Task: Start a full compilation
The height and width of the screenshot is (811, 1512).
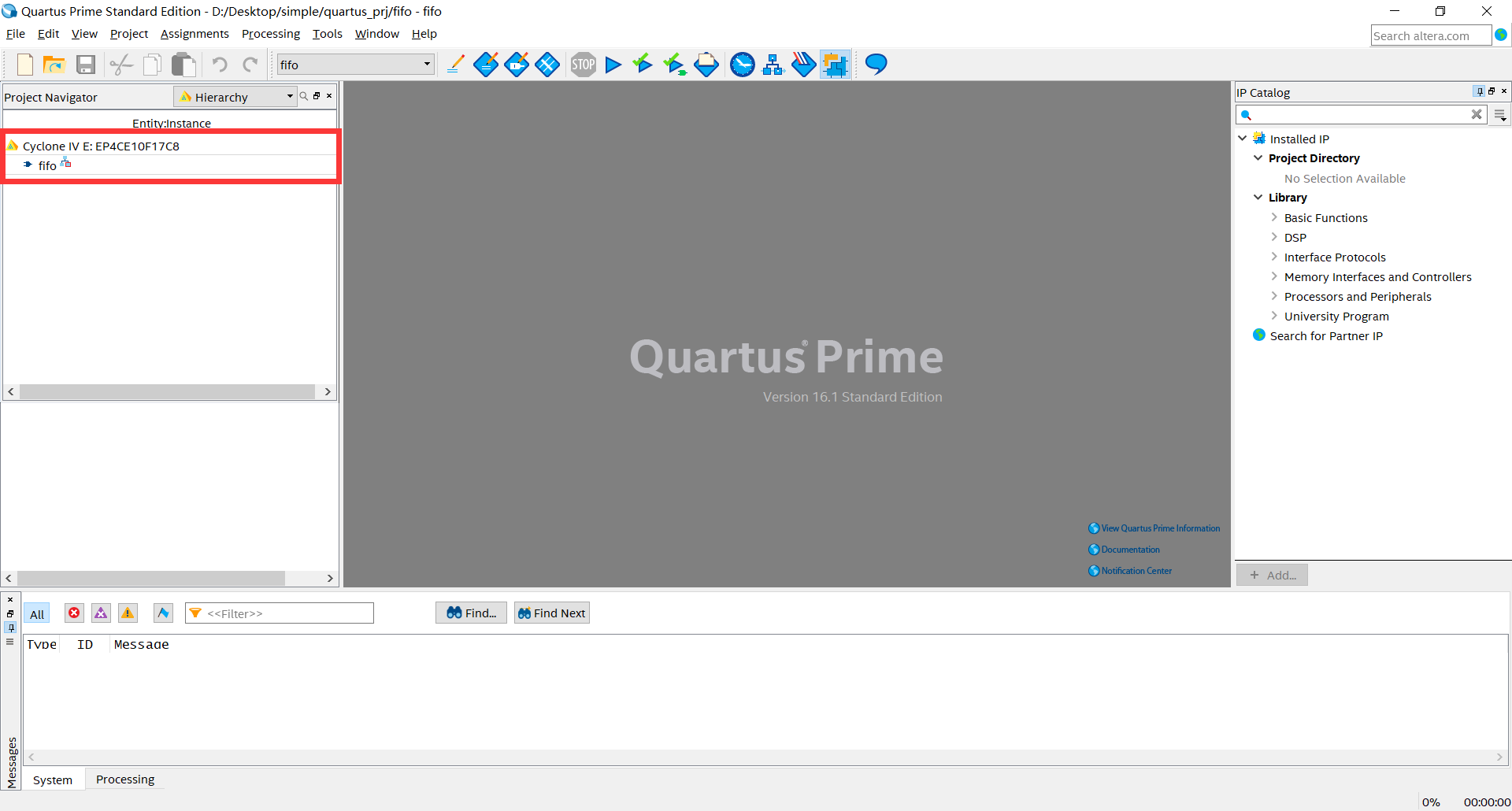Action: (x=613, y=65)
